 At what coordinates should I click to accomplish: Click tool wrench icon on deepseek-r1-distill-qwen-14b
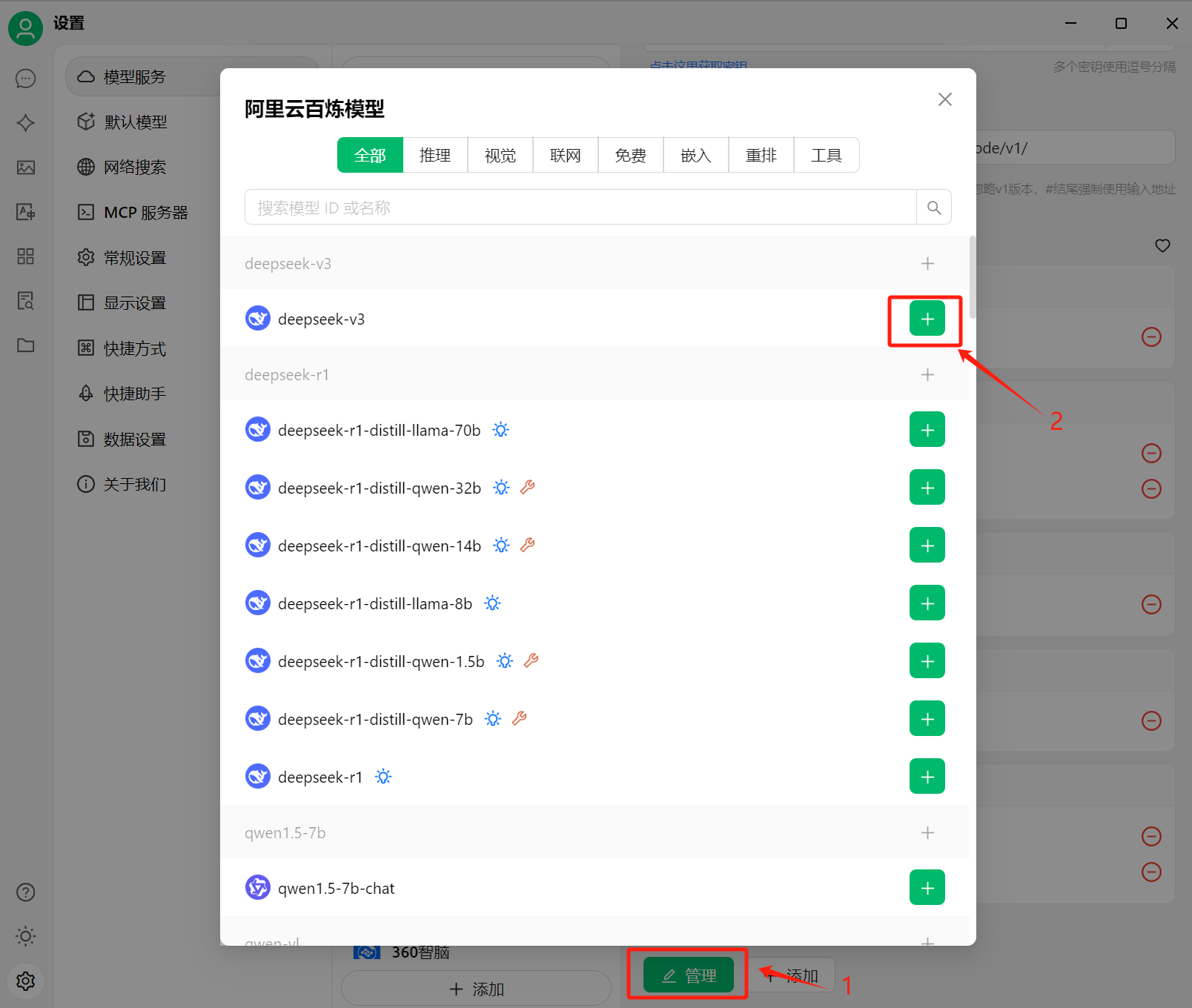528,545
